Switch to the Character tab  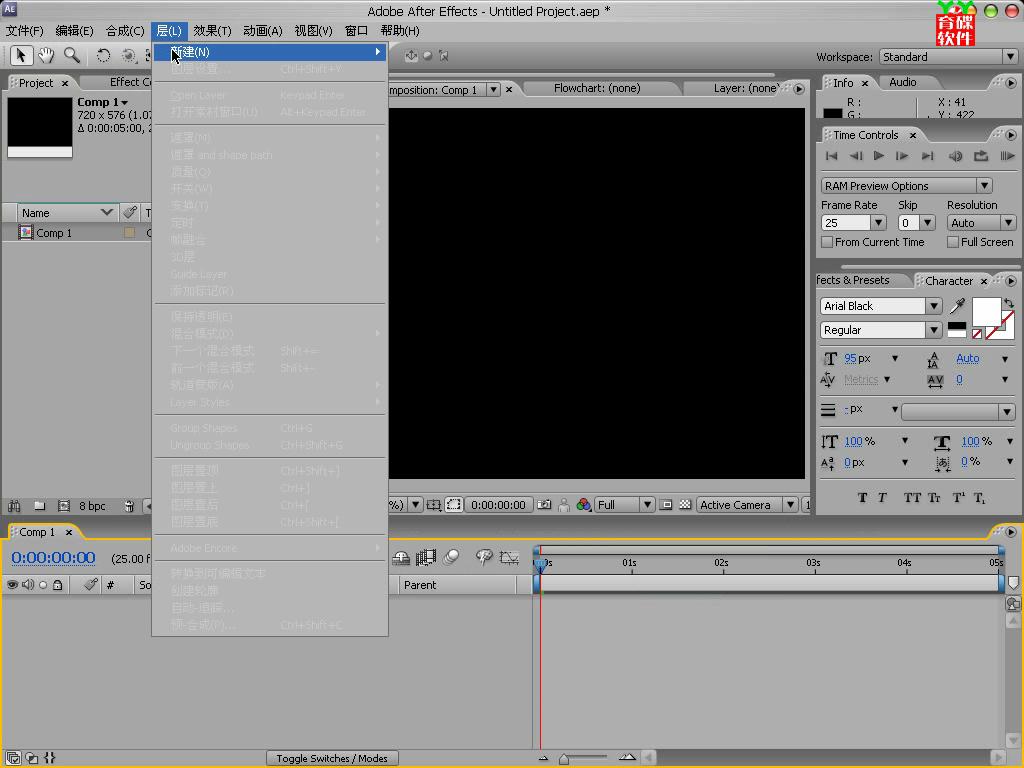(x=949, y=281)
